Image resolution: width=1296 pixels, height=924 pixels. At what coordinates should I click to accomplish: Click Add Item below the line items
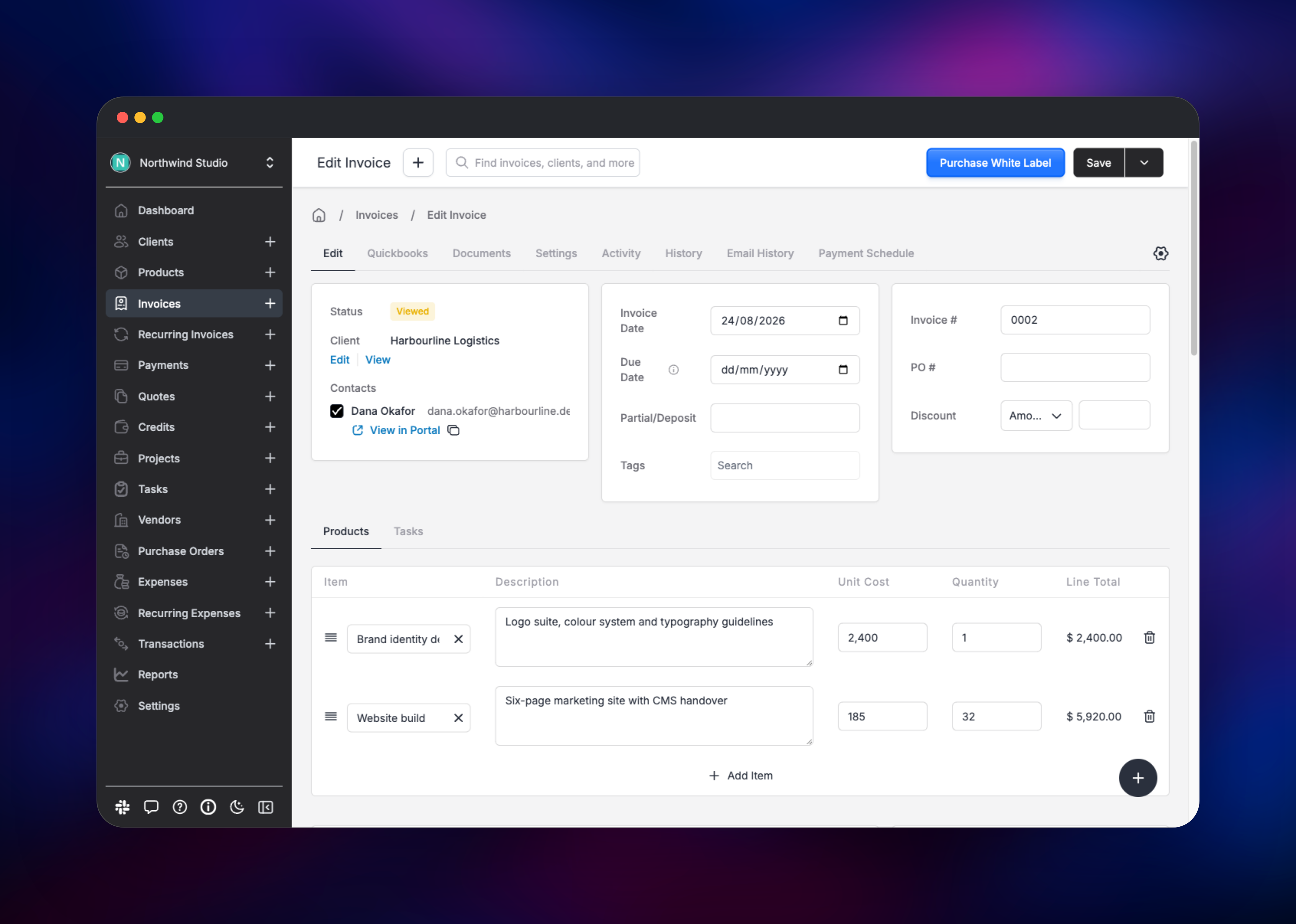click(740, 775)
